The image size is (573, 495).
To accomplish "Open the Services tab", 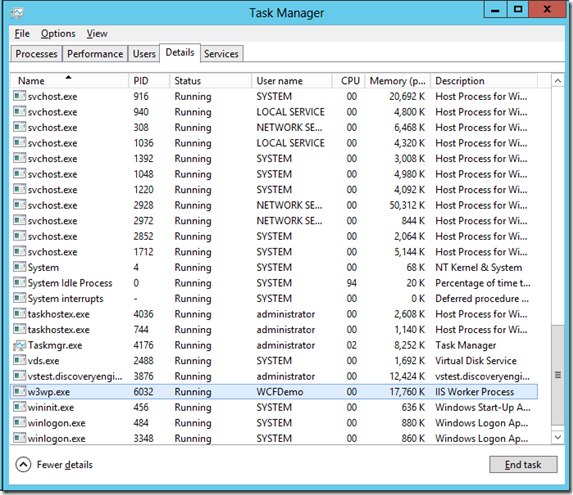I will tap(221, 54).
